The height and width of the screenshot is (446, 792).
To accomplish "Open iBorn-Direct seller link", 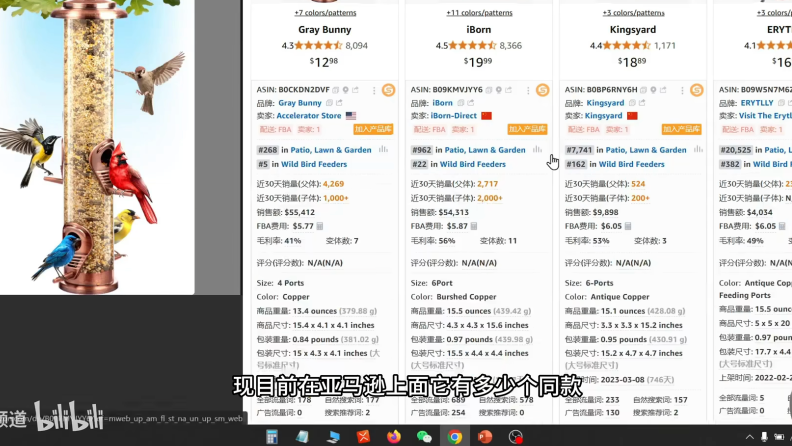I will click(x=454, y=116).
